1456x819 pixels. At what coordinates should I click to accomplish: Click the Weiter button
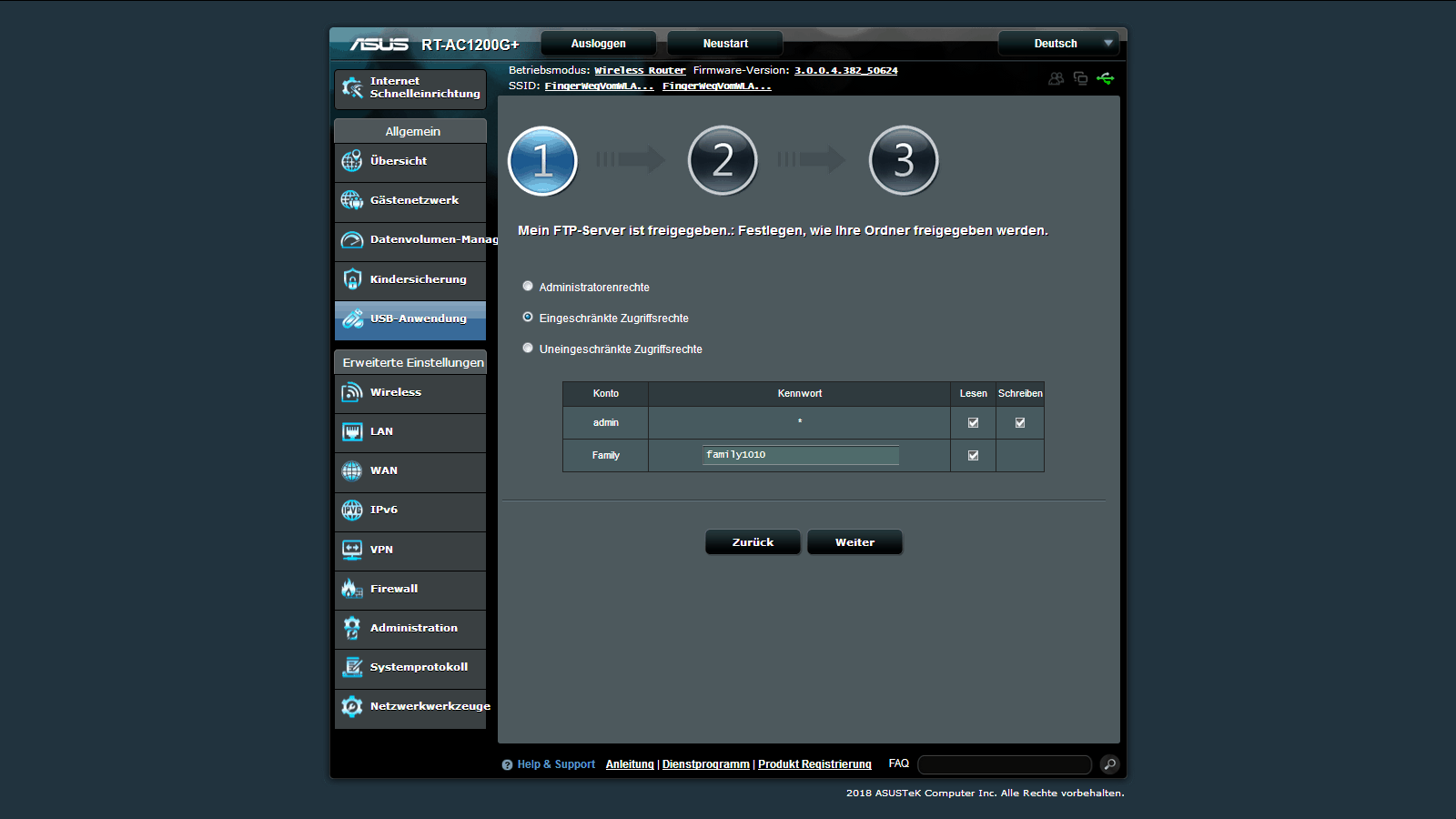click(854, 542)
